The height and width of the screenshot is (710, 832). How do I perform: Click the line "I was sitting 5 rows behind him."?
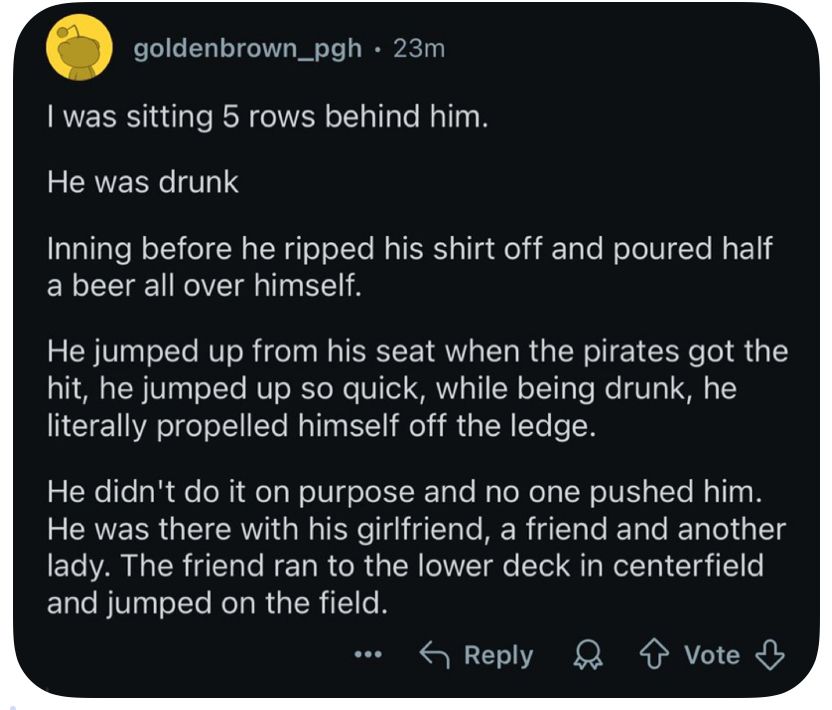(267, 117)
